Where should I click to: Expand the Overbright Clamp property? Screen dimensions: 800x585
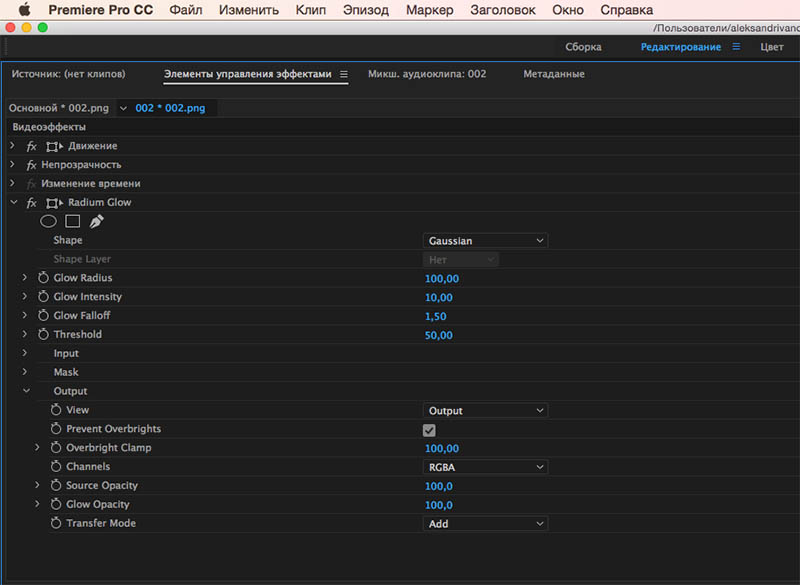pos(37,447)
